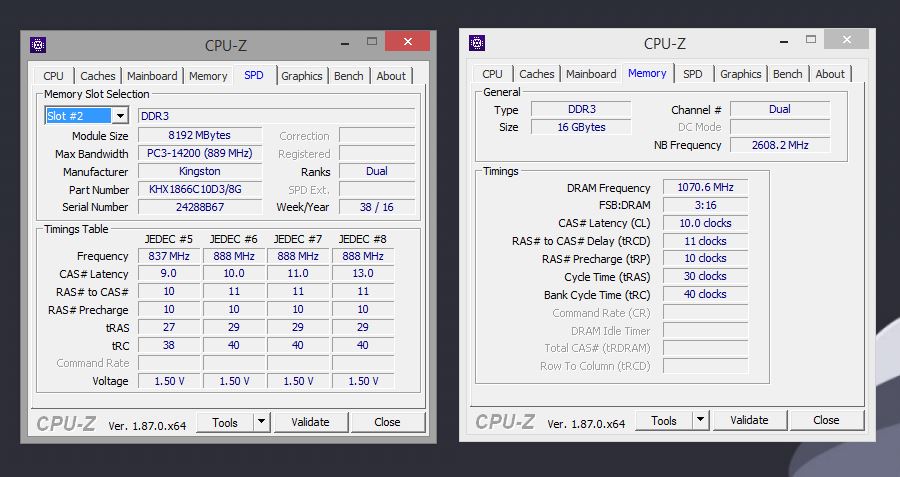This screenshot has width=900, height=477.
Task: Click the DDR3 field beside slot selector
Action: [x=276, y=116]
